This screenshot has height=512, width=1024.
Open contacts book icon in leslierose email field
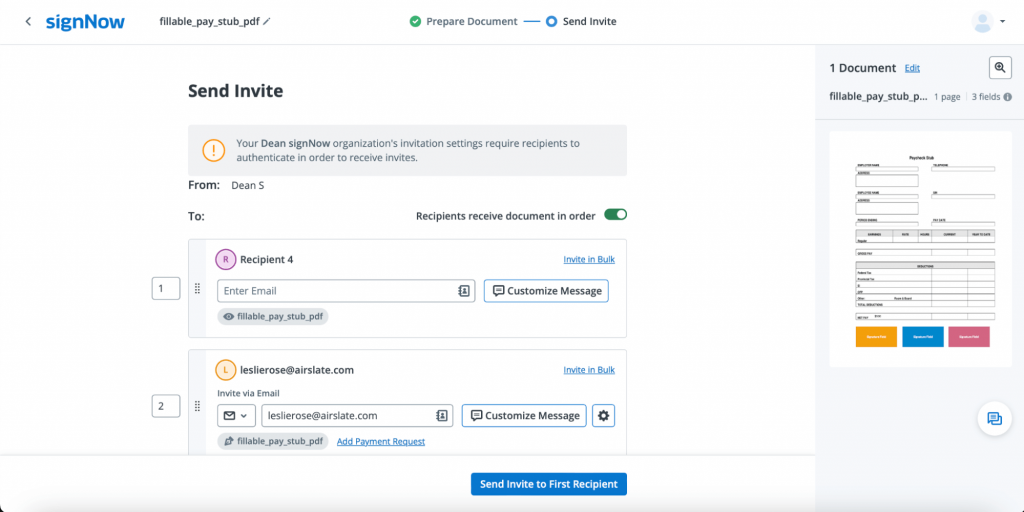pyautogui.click(x=441, y=415)
